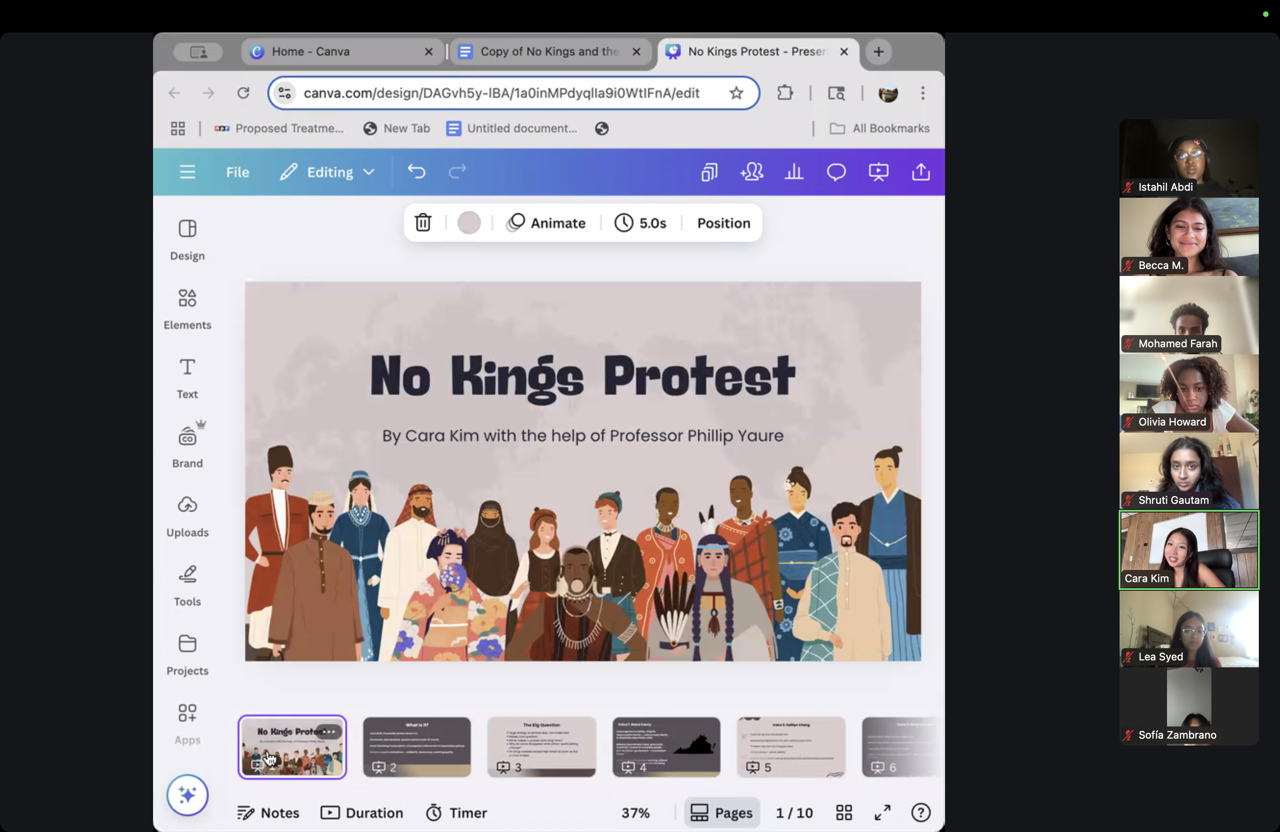
Task: Open the File menu
Action: [x=237, y=172]
